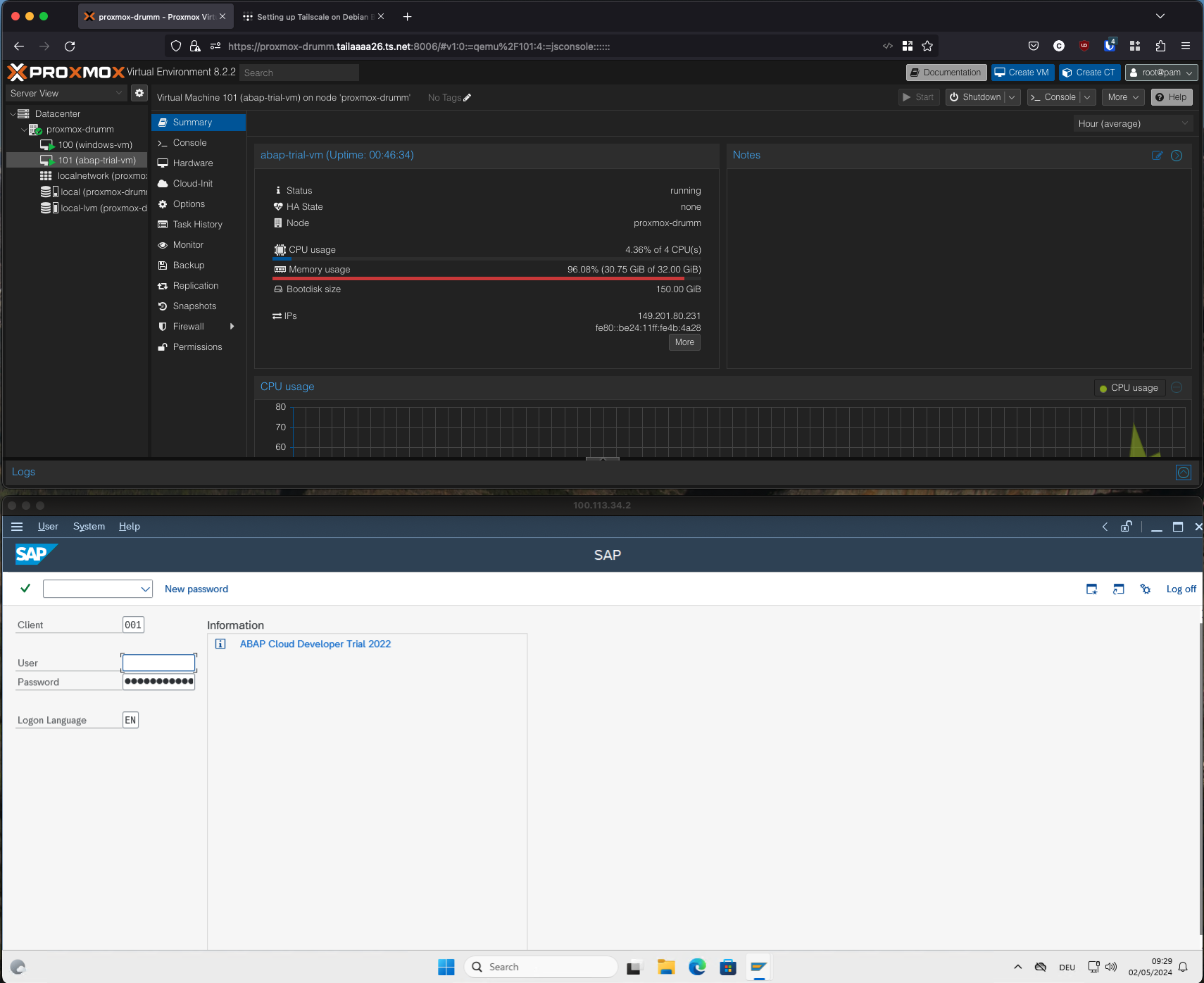The height and width of the screenshot is (983, 1204).
Task: Expand Shutdown options arrow
Action: coord(1012,97)
